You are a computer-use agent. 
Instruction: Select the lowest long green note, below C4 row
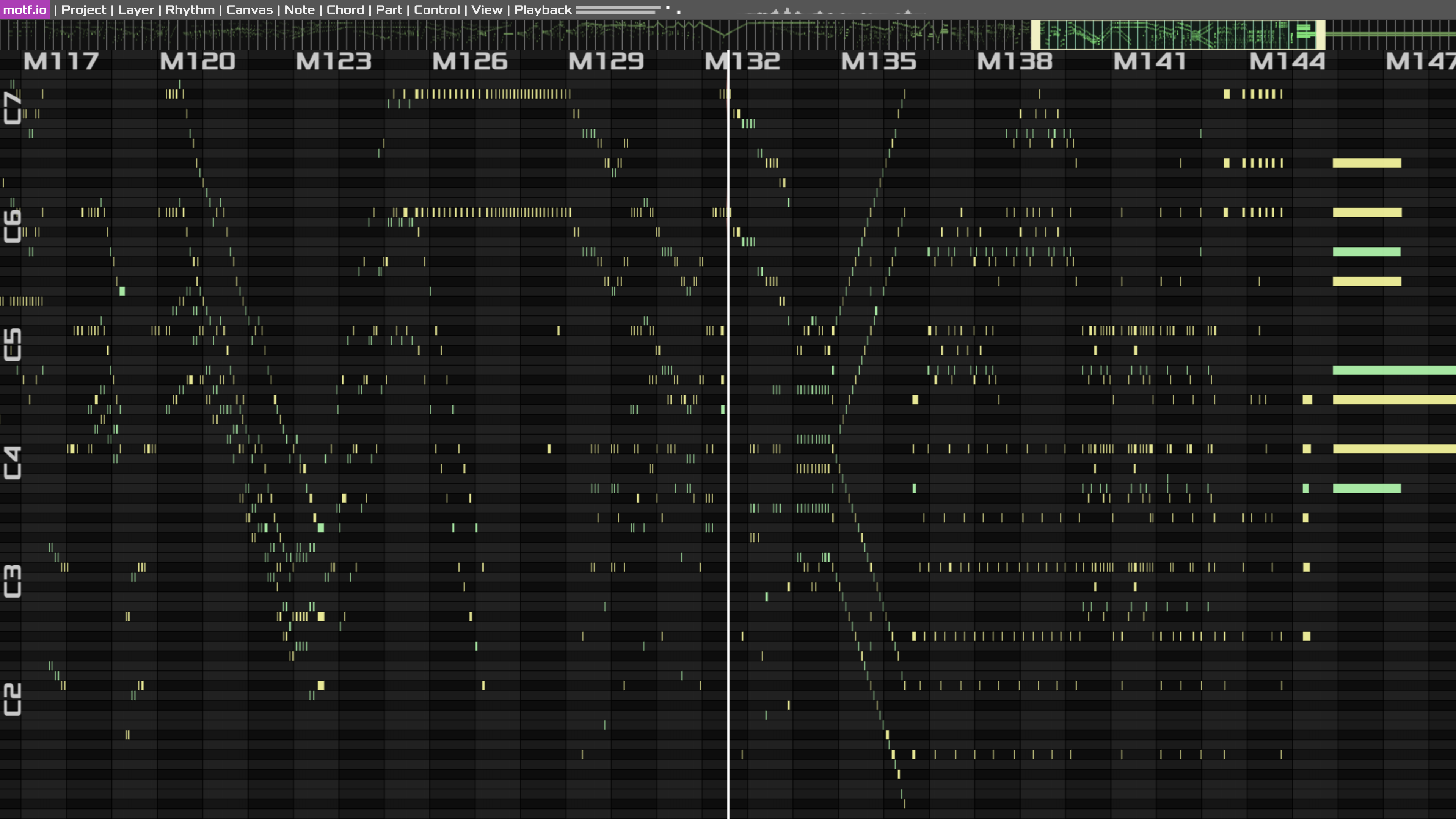tap(1367, 488)
